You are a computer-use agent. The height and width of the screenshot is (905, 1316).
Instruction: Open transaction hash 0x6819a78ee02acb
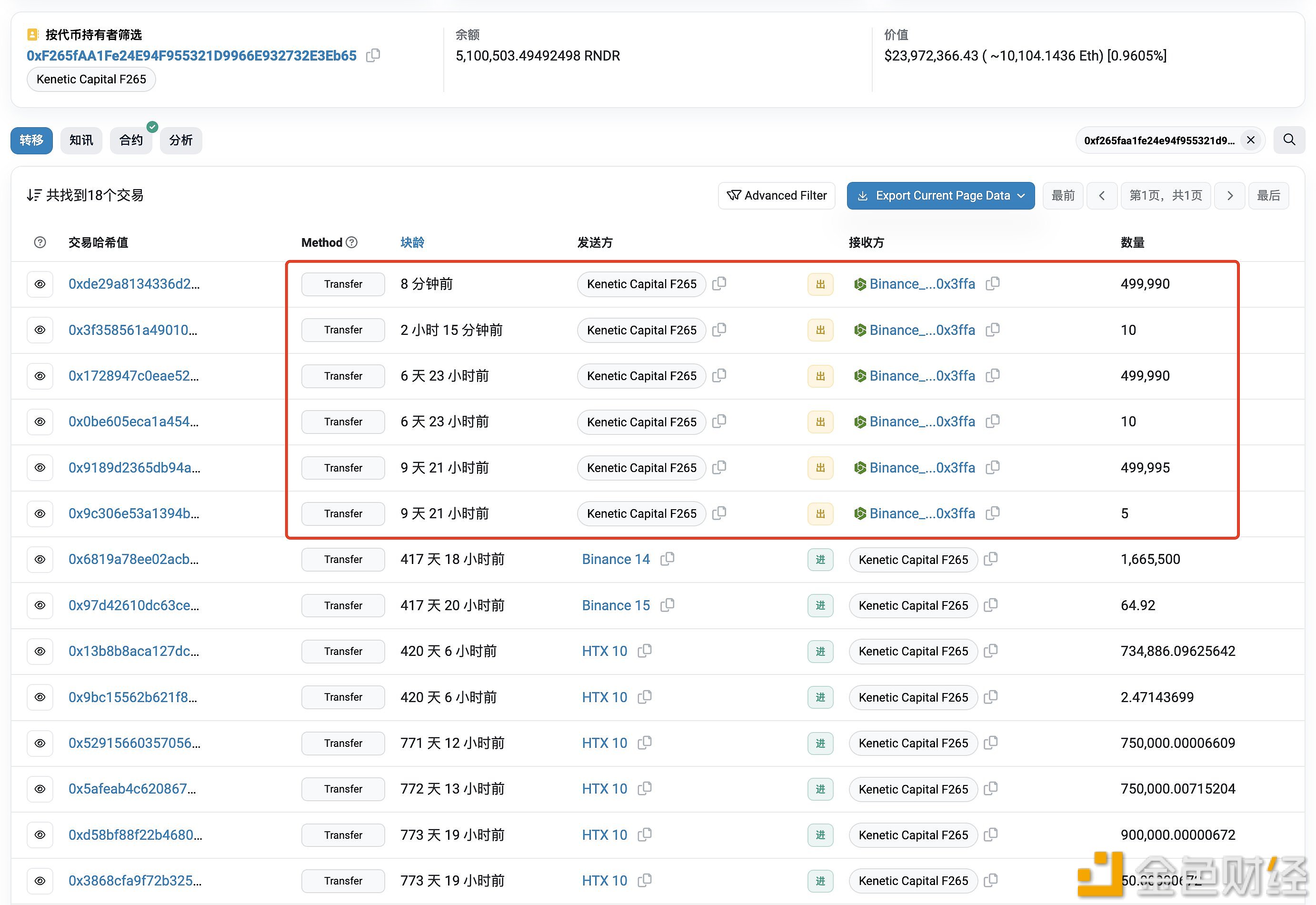pyautogui.click(x=133, y=559)
